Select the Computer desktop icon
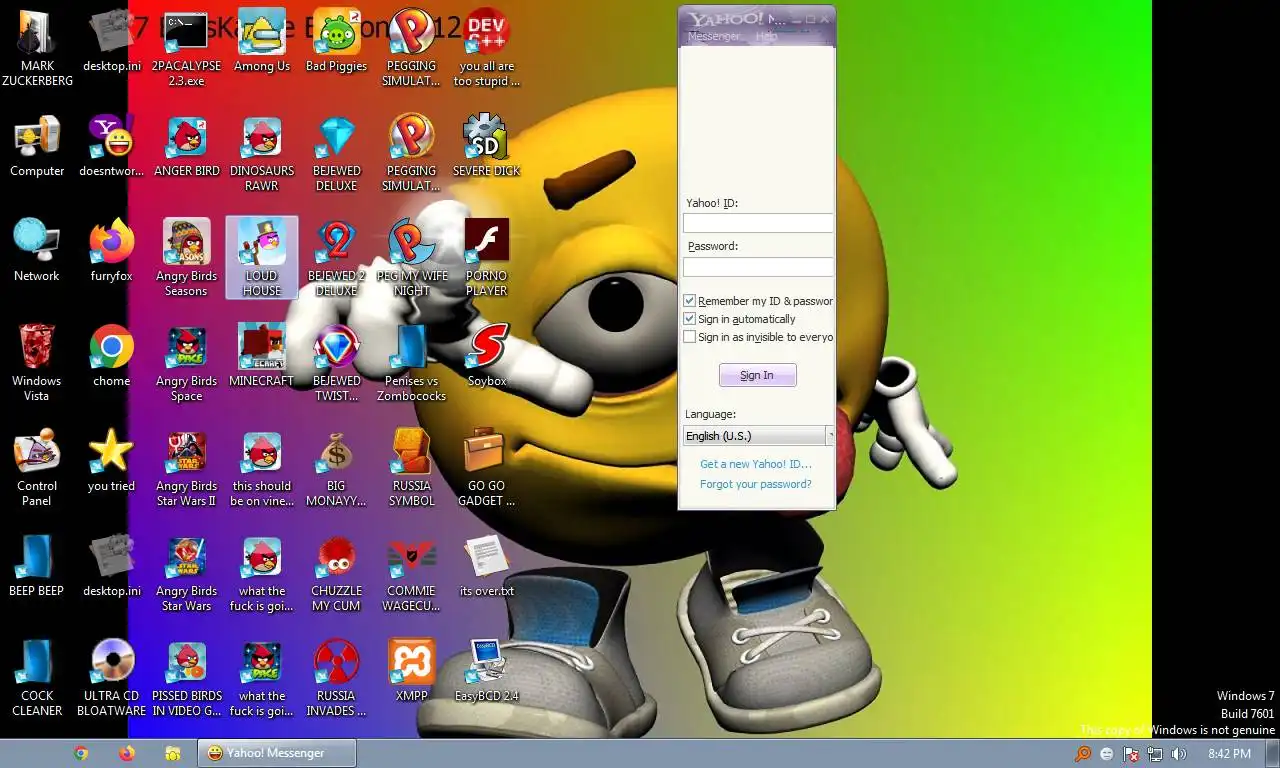The height and width of the screenshot is (768, 1280). pos(37,146)
